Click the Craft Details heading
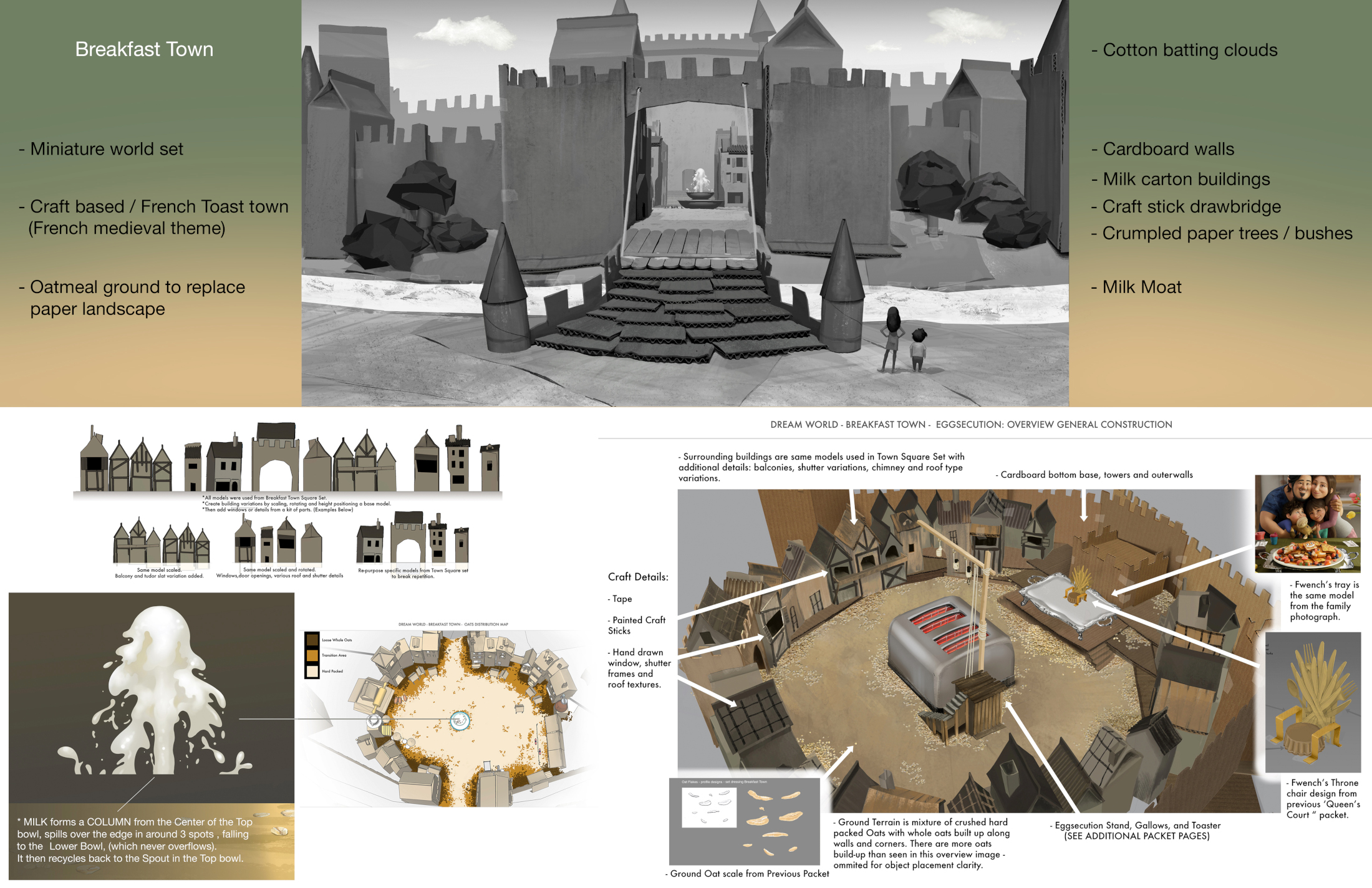Viewport: 1372px width, 888px height. pyautogui.click(x=637, y=577)
